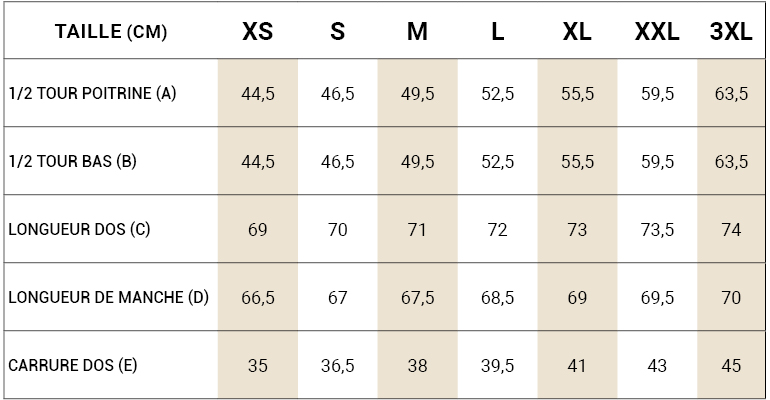Click the 43 cell under XXL
The image size is (770, 400).
click(x=657, y=366)
